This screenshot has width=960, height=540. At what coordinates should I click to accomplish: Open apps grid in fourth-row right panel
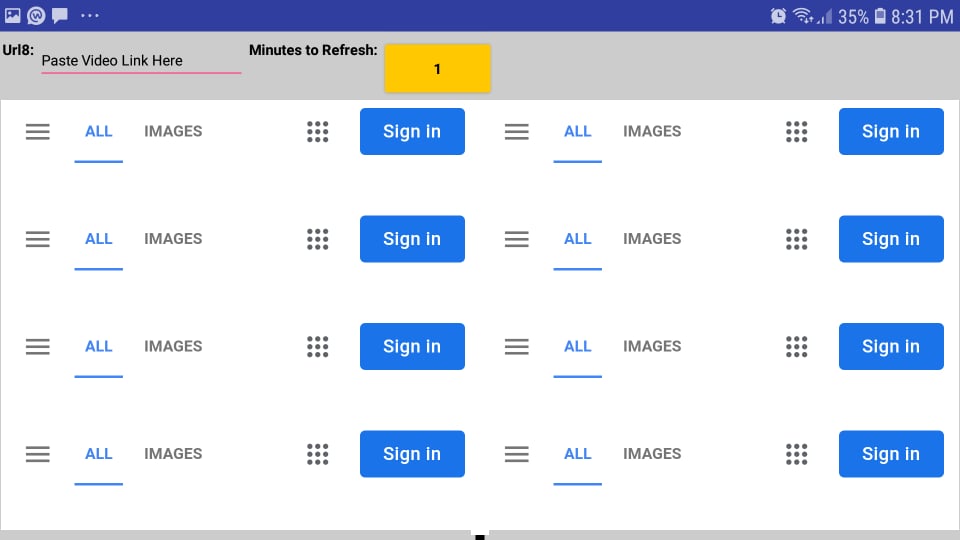797,454
